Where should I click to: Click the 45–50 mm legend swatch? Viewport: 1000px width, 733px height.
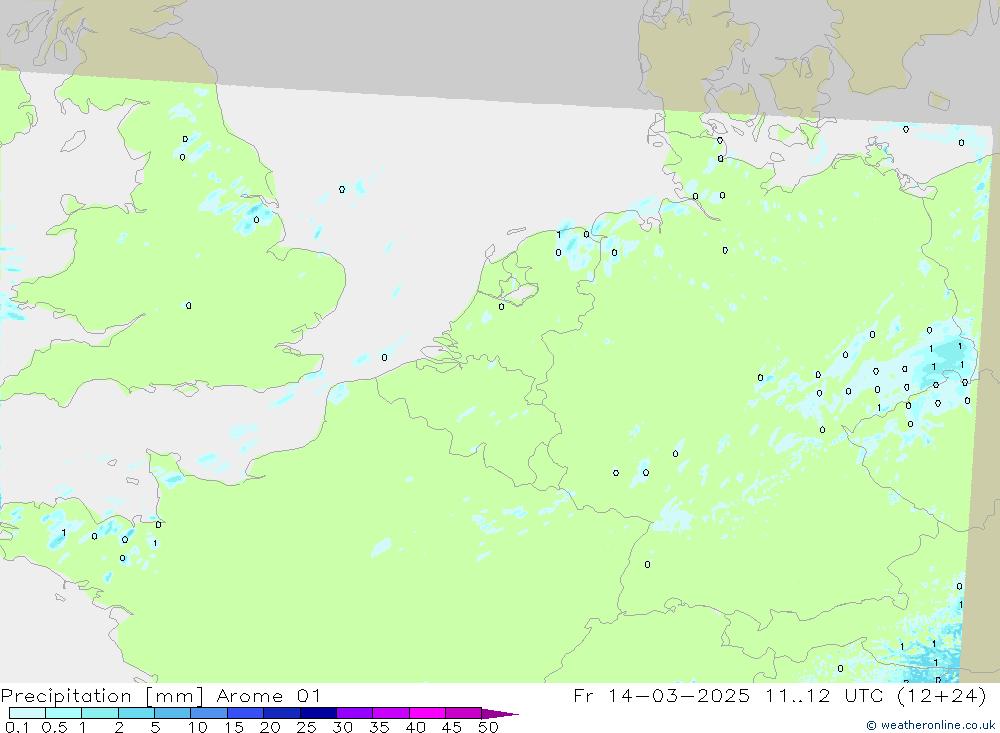(x=463, y=713)
